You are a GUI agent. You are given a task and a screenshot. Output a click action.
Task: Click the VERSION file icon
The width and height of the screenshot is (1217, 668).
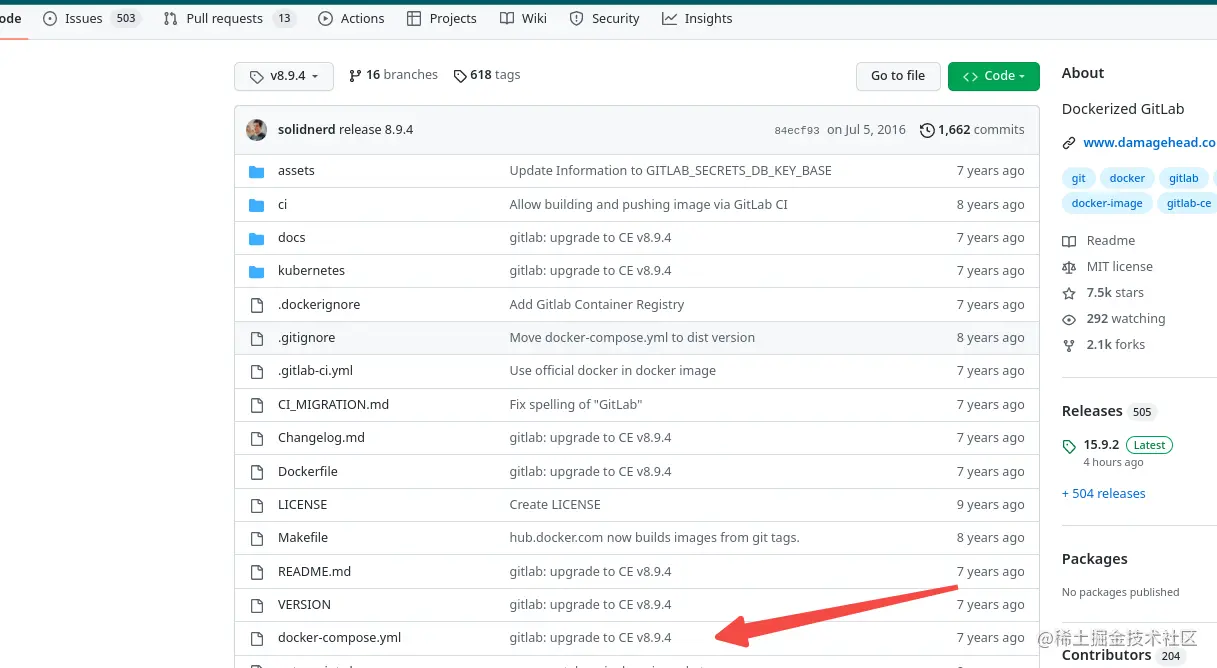point(257,605)
